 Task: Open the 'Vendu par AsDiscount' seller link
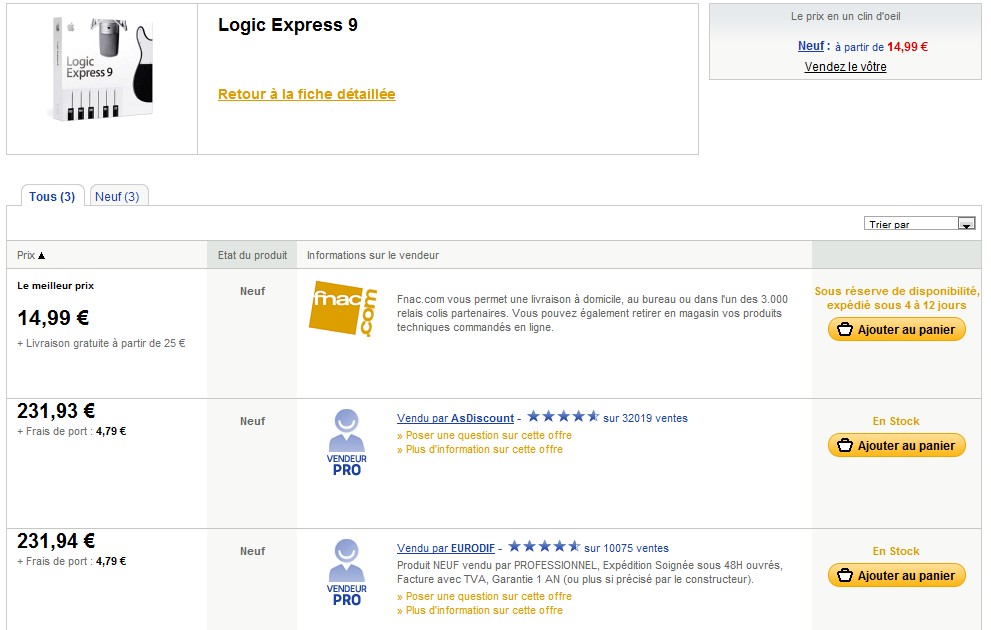[456, 418]
